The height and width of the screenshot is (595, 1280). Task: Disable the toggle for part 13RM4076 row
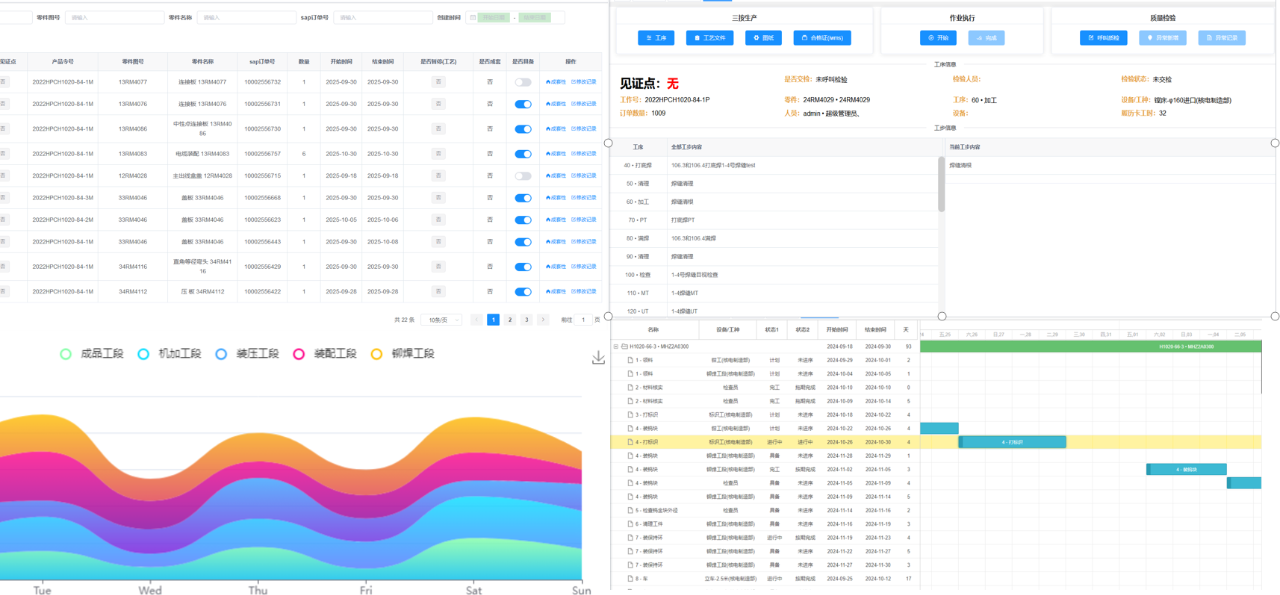522,104
